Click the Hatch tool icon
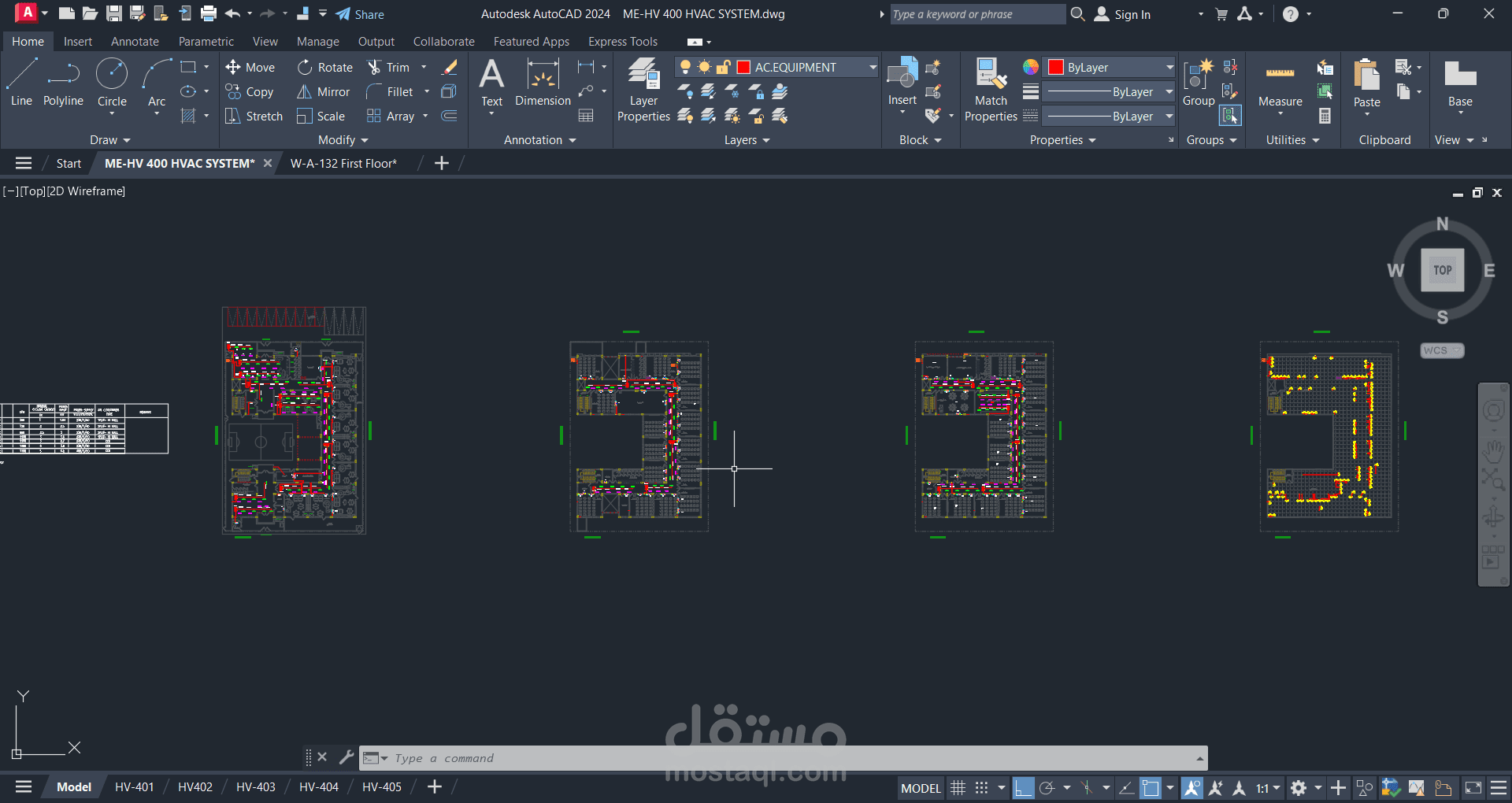1512x803 pixels. [x=188, y=117]
